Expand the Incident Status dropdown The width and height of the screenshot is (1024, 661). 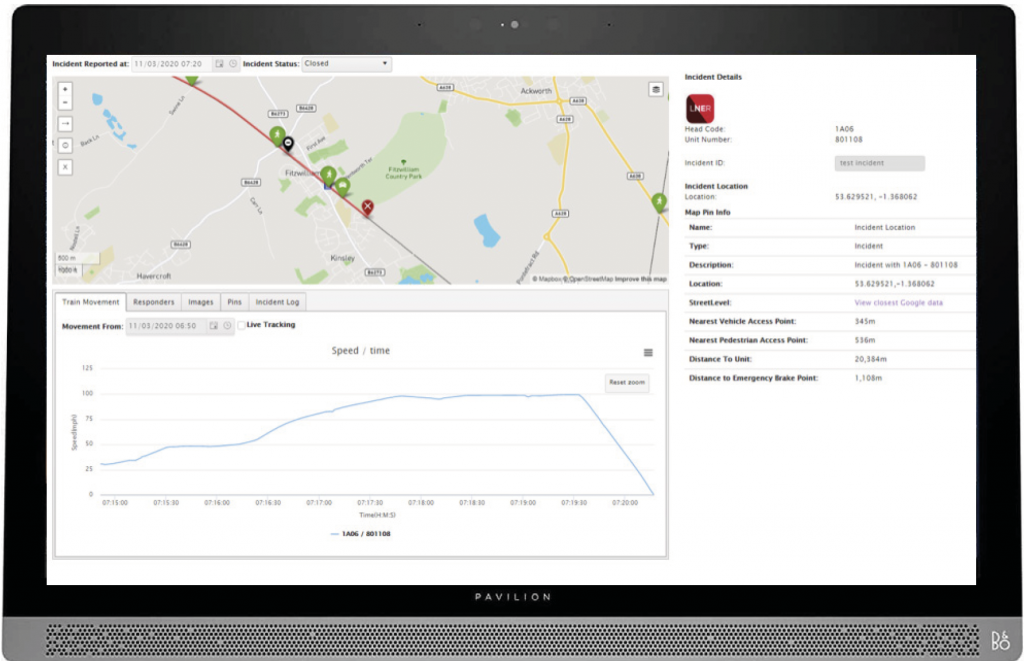[346, 64]
